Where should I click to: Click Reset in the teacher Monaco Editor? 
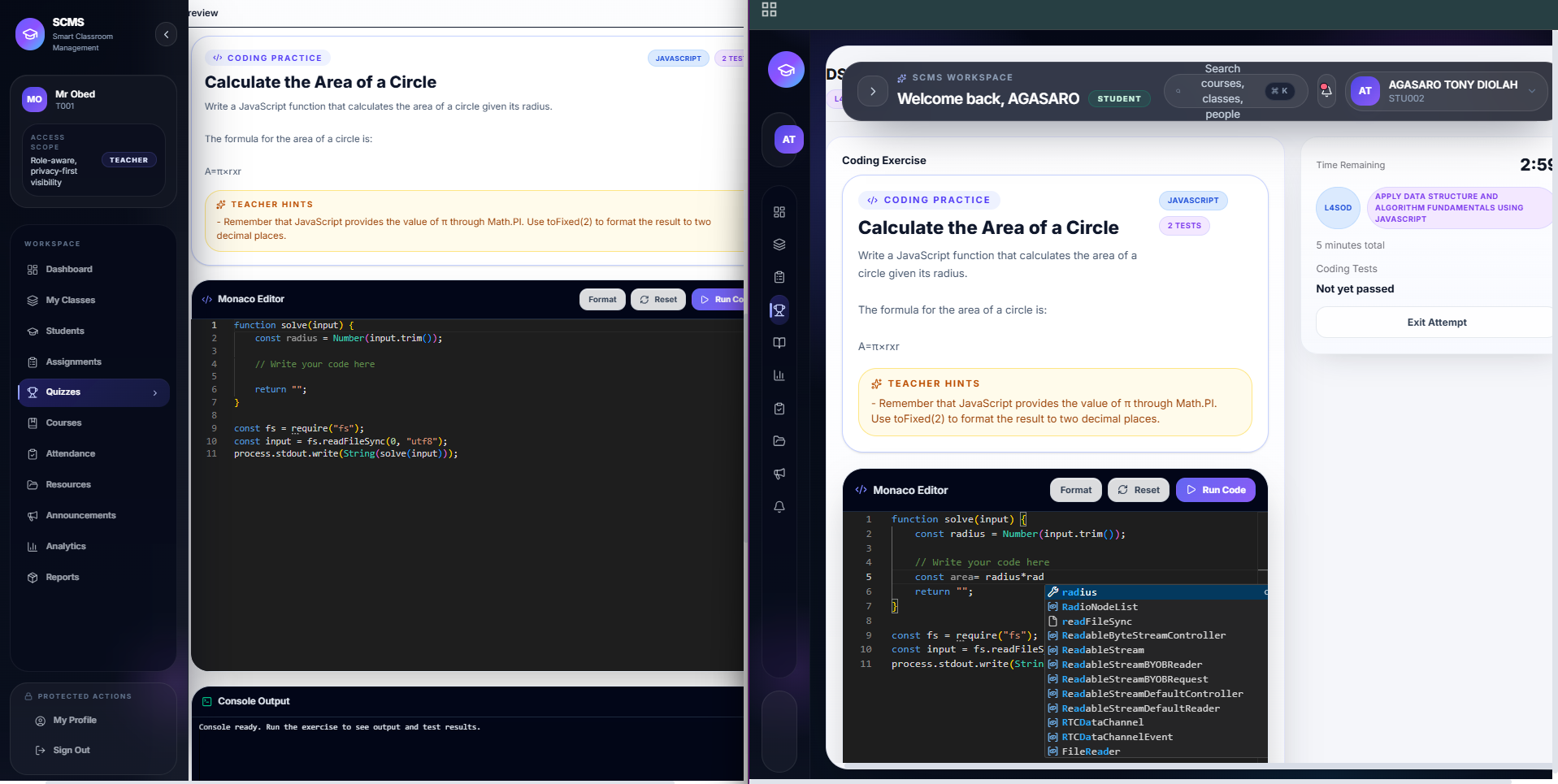coord(658,299)
